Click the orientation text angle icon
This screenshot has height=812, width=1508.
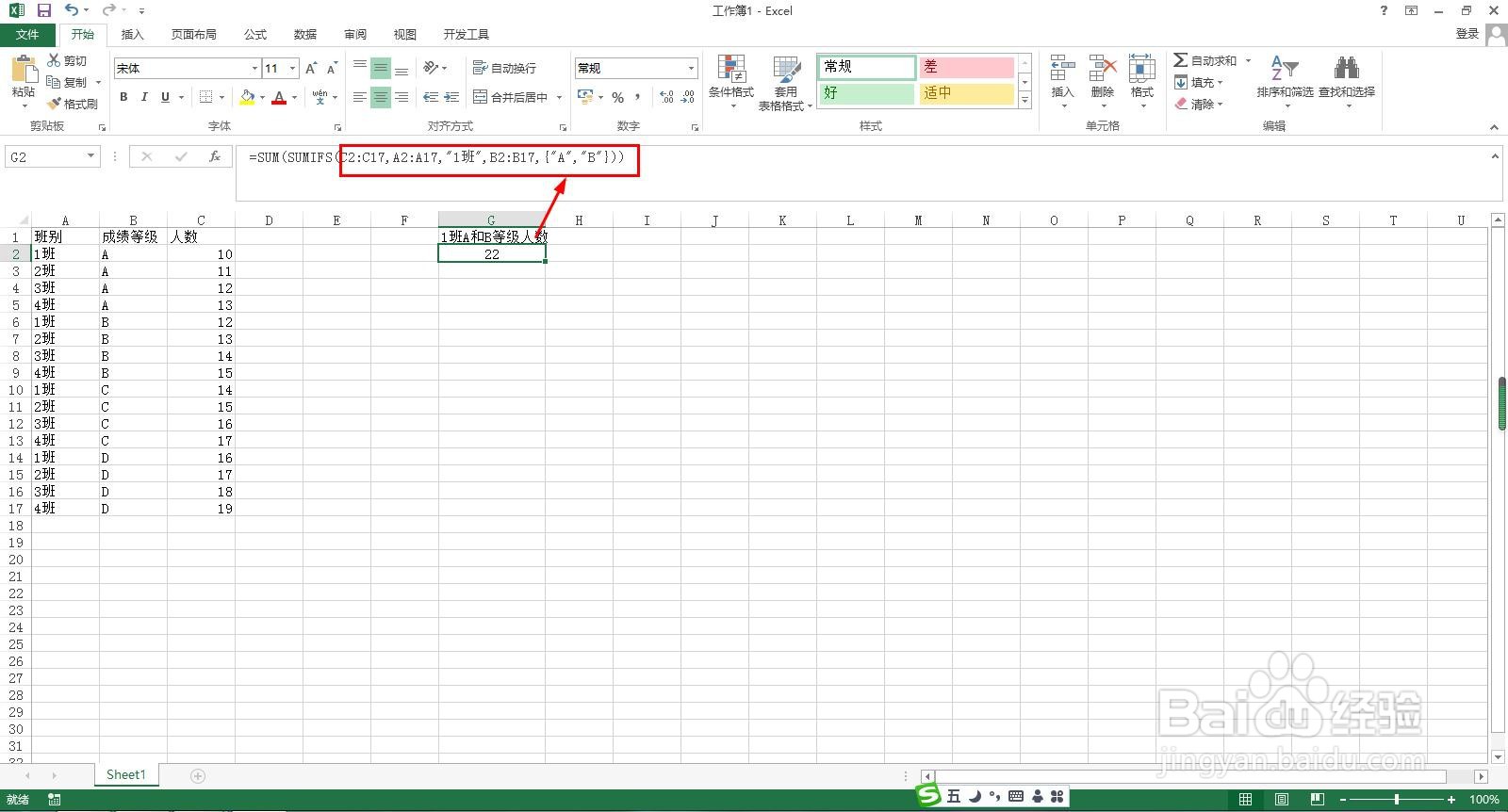(431, 68)
